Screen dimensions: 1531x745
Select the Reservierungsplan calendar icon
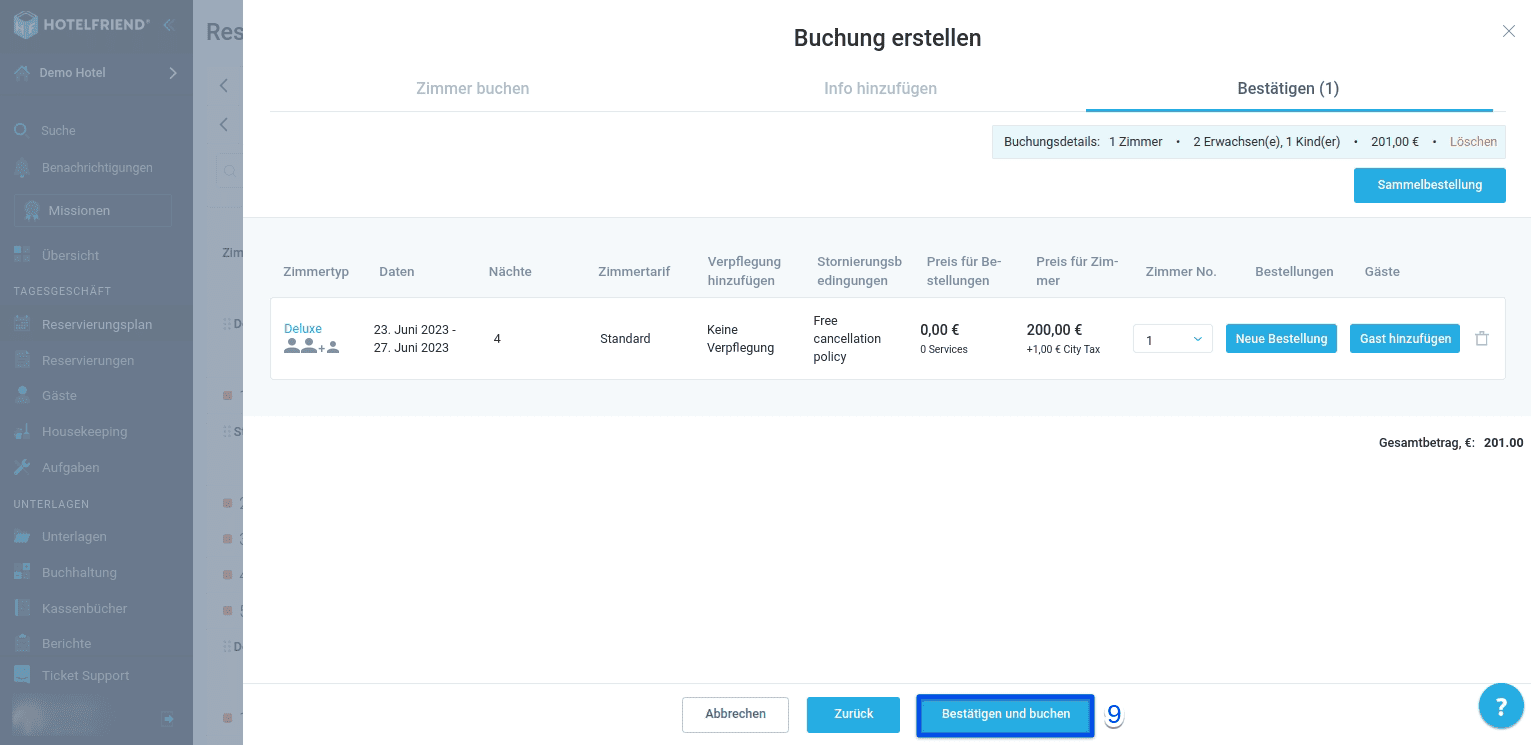click(x=20, y=324)
